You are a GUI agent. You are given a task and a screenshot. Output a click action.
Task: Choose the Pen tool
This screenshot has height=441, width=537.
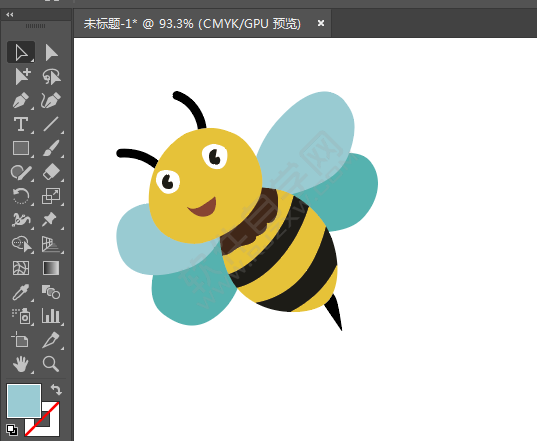[x=21, y=100]
